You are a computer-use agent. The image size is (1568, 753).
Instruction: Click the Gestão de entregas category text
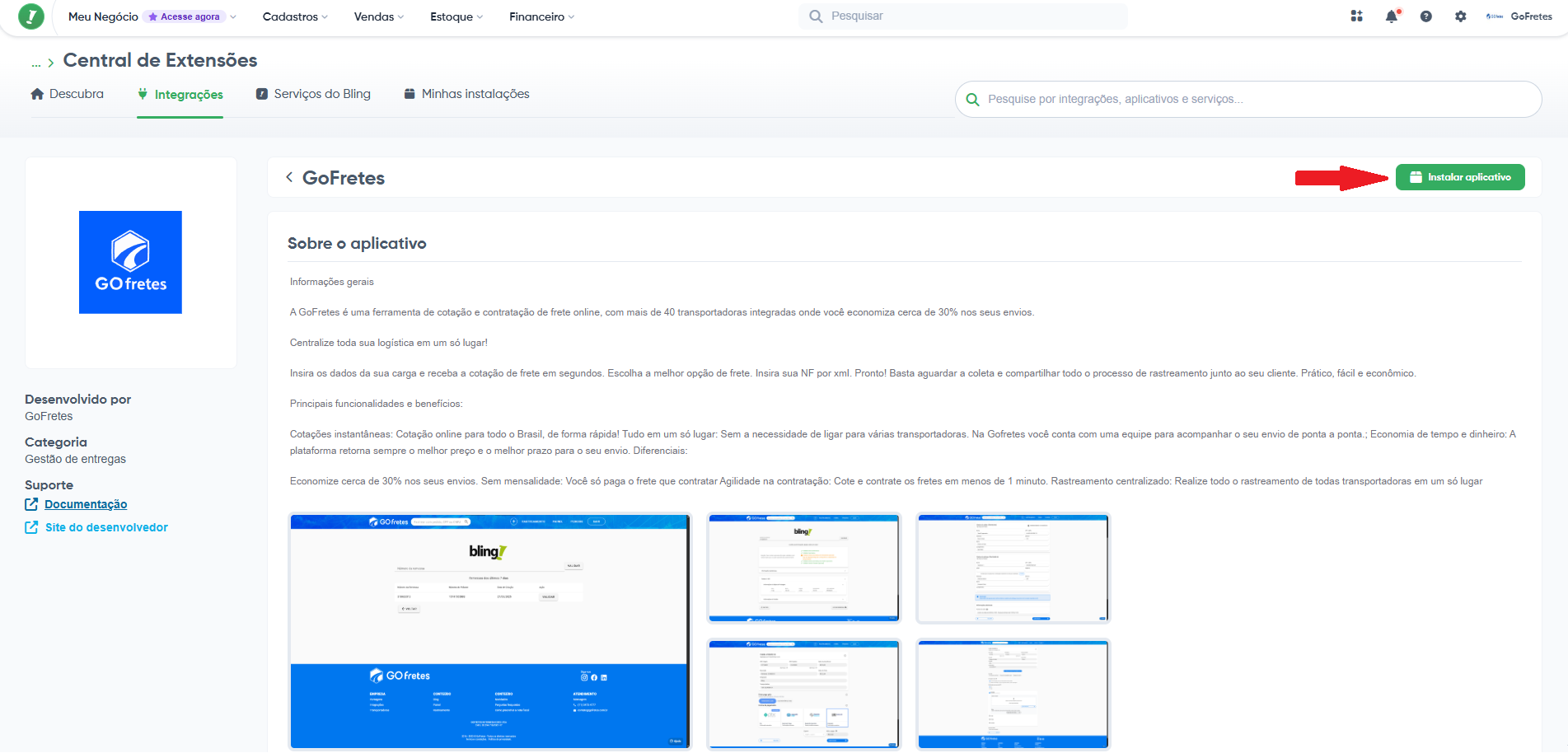pyautogui.click(x=75, y=459)
